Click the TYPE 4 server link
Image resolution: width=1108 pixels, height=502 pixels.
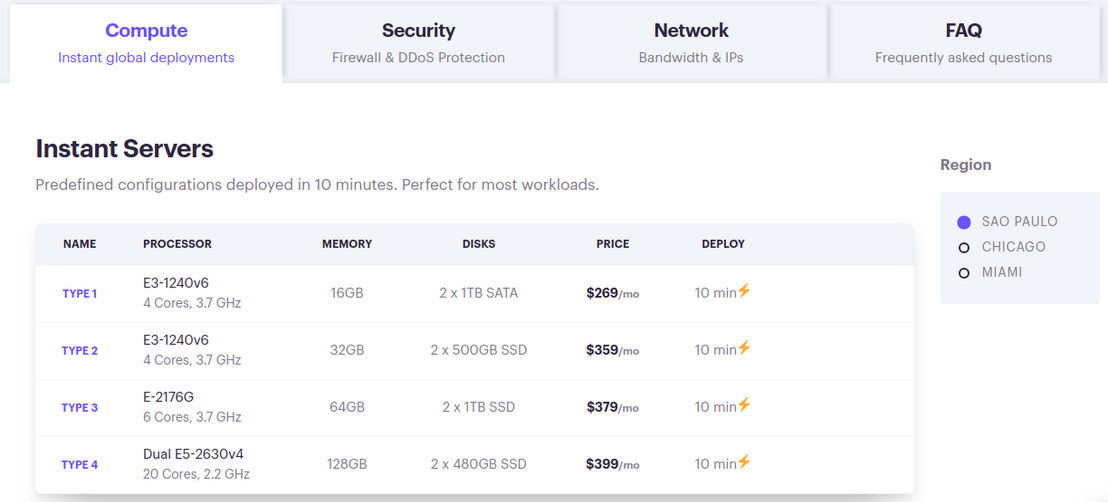click(80, 465)
